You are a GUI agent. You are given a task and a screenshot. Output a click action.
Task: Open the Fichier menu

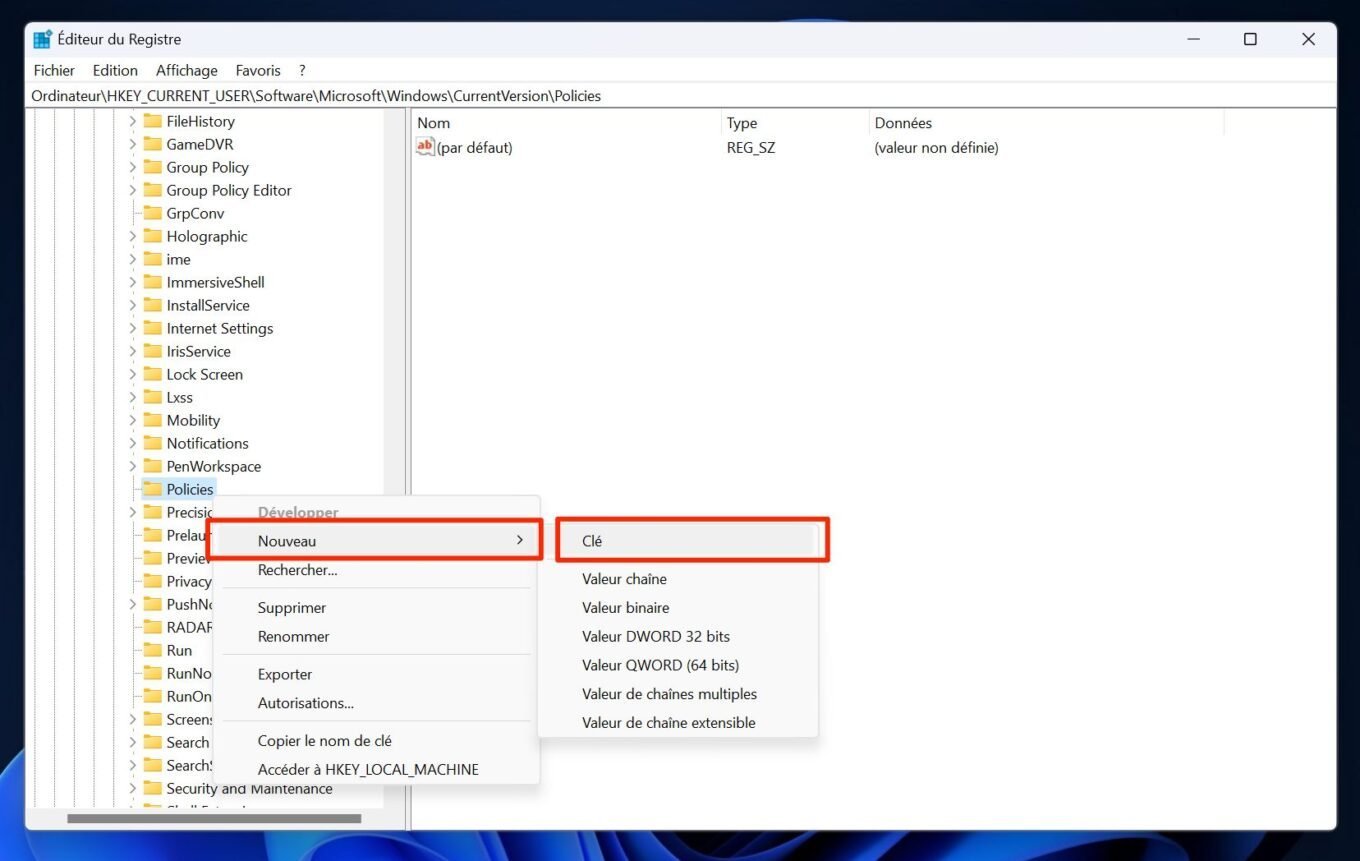[x=54, y=70]
